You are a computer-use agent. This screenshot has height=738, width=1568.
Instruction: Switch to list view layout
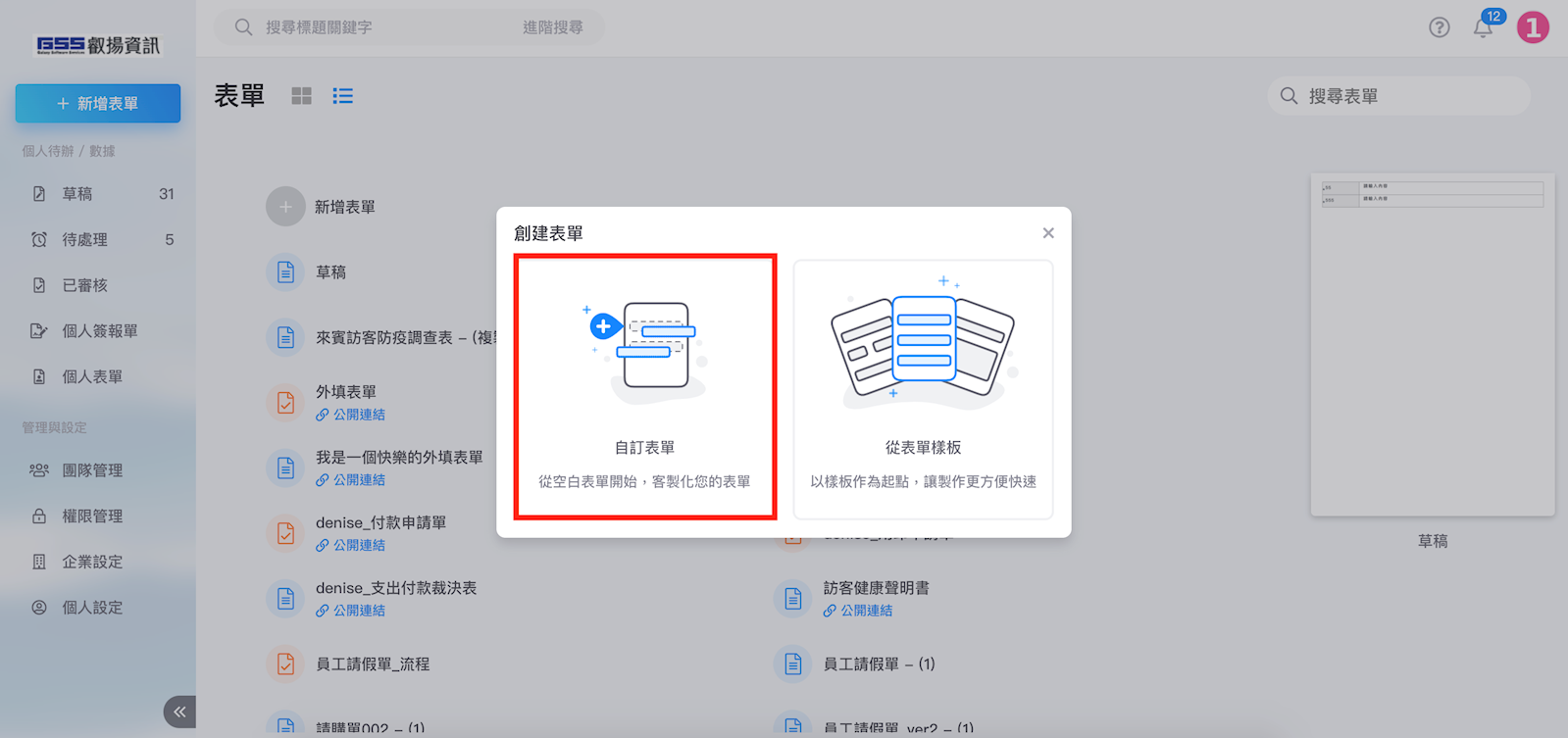[342, 96]
